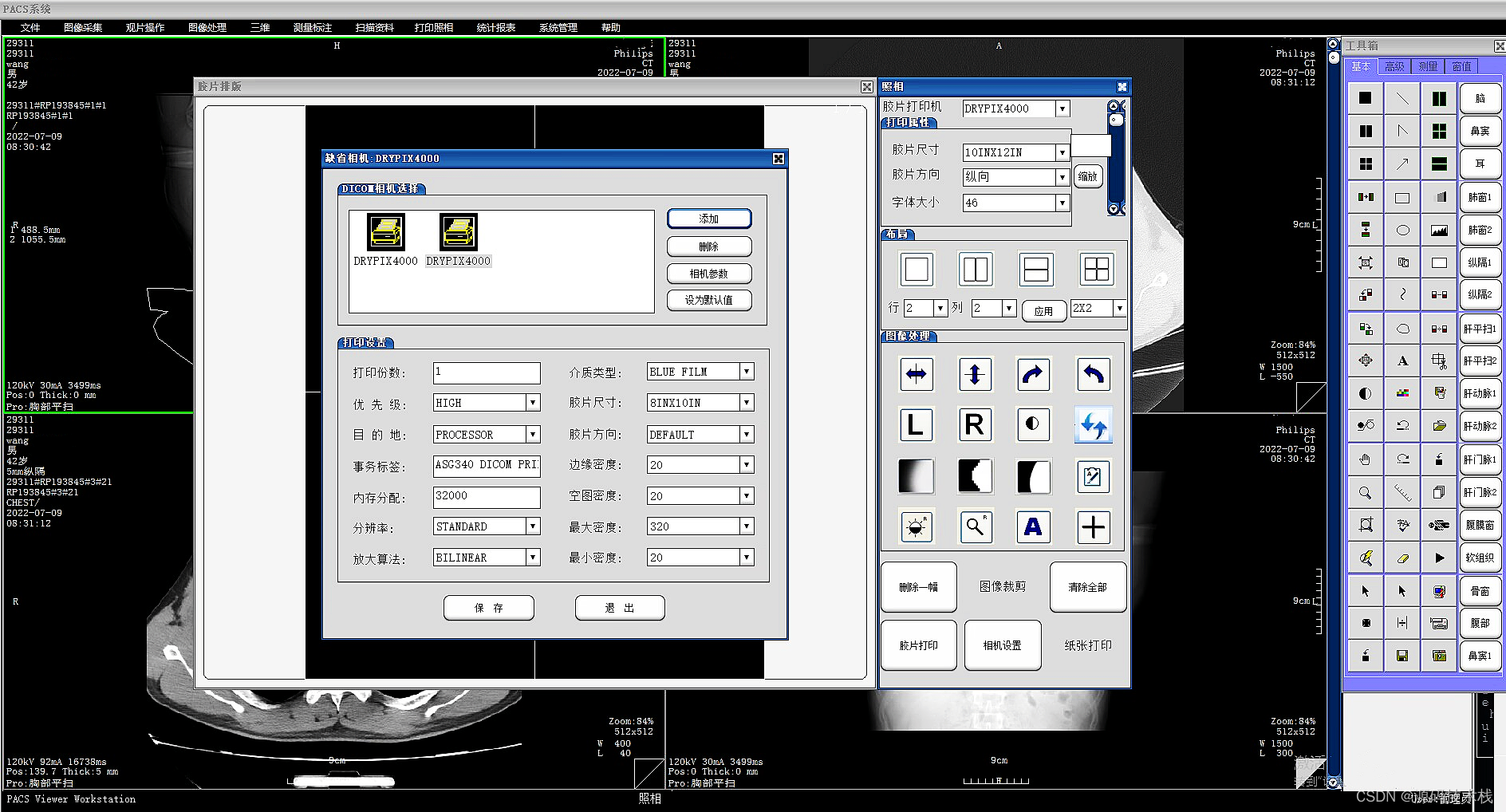Open the 最大密度 320 dropdown
The height and width of the screenshot is (812, 1506).
point(747,526)
